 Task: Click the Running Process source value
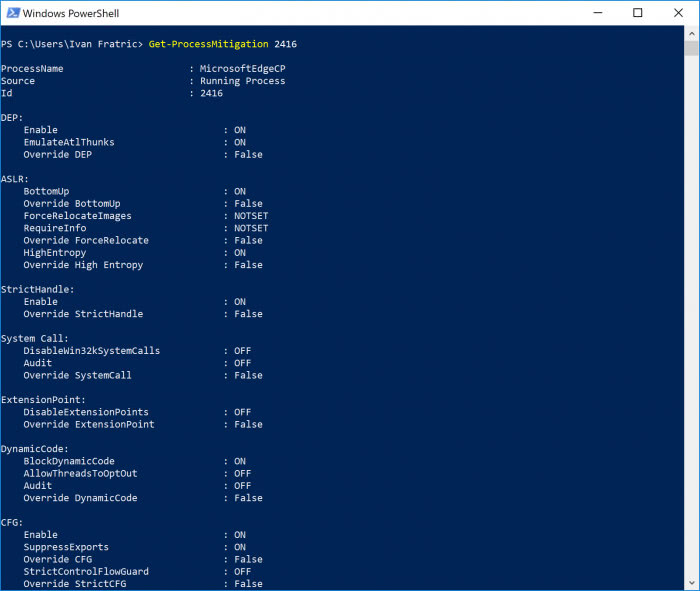point(242,81)
